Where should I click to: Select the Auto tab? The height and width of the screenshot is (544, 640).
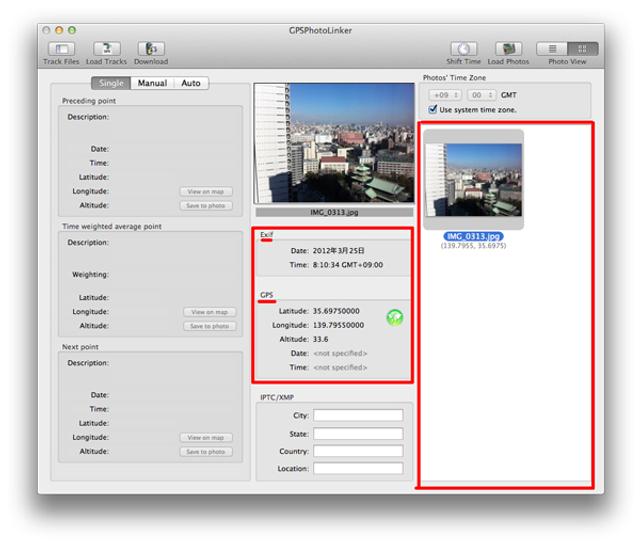tap(190, 83)
